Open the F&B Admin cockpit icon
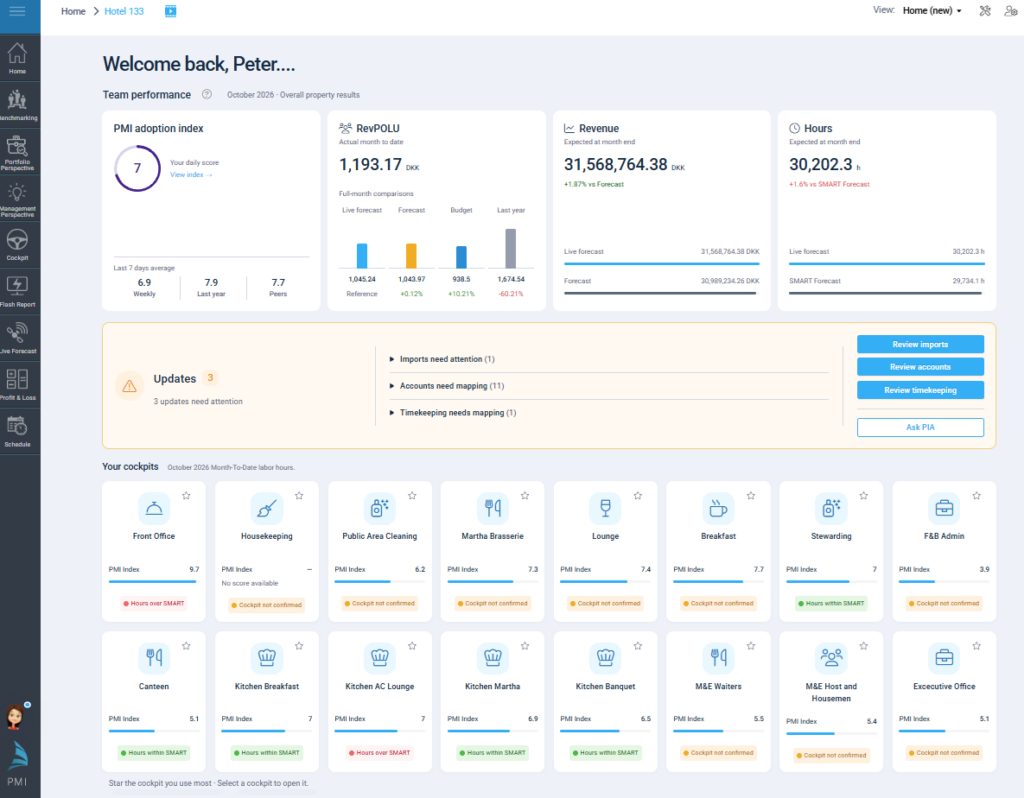The image size is (1024, 798). [x=944, y=508]
